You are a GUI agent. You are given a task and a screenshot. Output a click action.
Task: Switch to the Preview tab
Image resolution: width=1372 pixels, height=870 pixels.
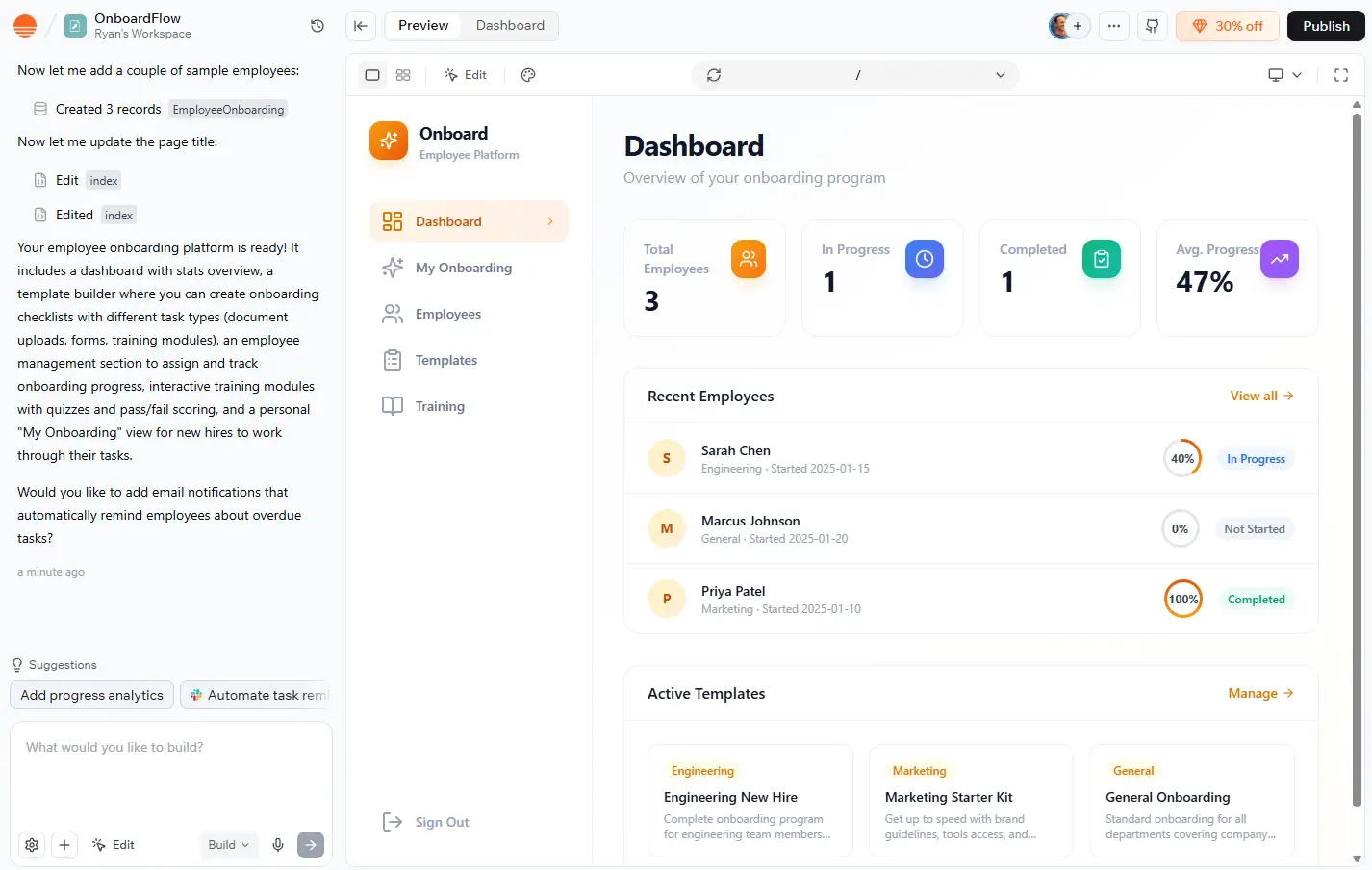(x=423, y=26)
